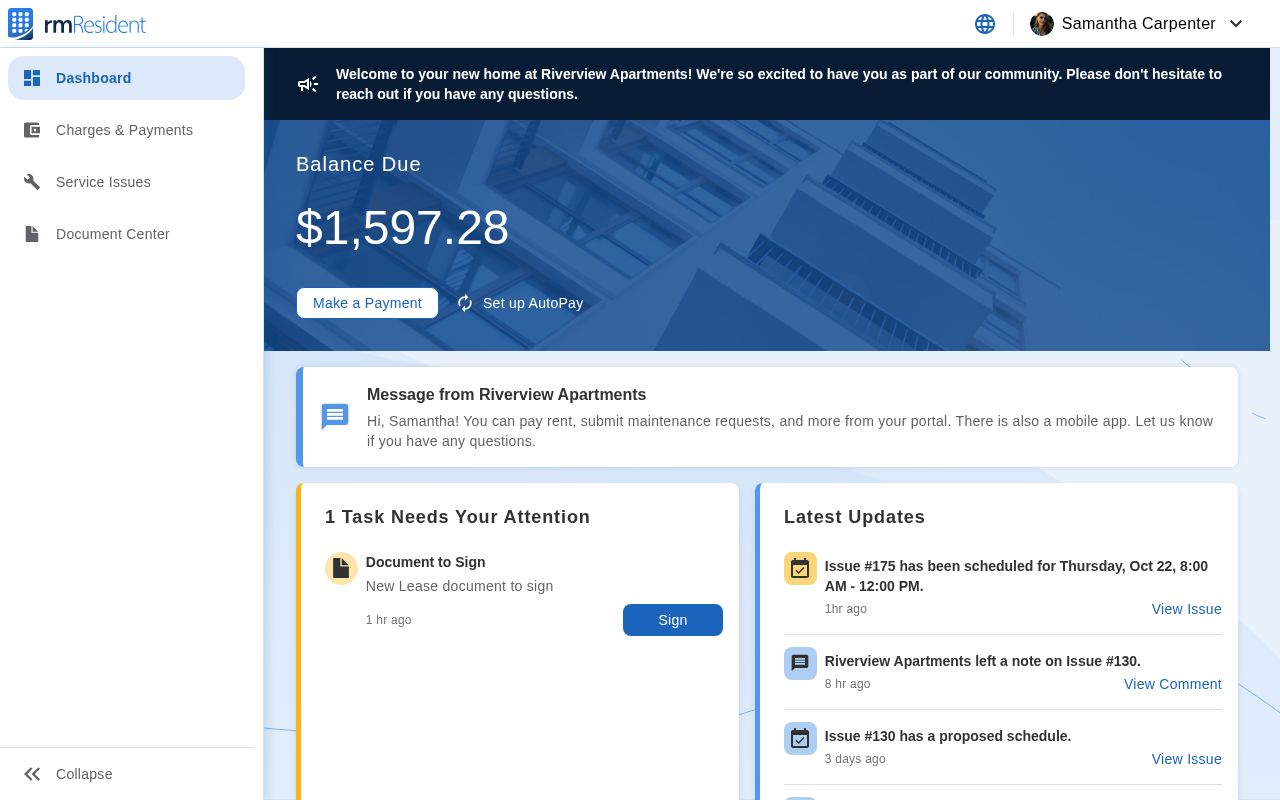Click the $1,597.28 balance amount

click(402, 228)
